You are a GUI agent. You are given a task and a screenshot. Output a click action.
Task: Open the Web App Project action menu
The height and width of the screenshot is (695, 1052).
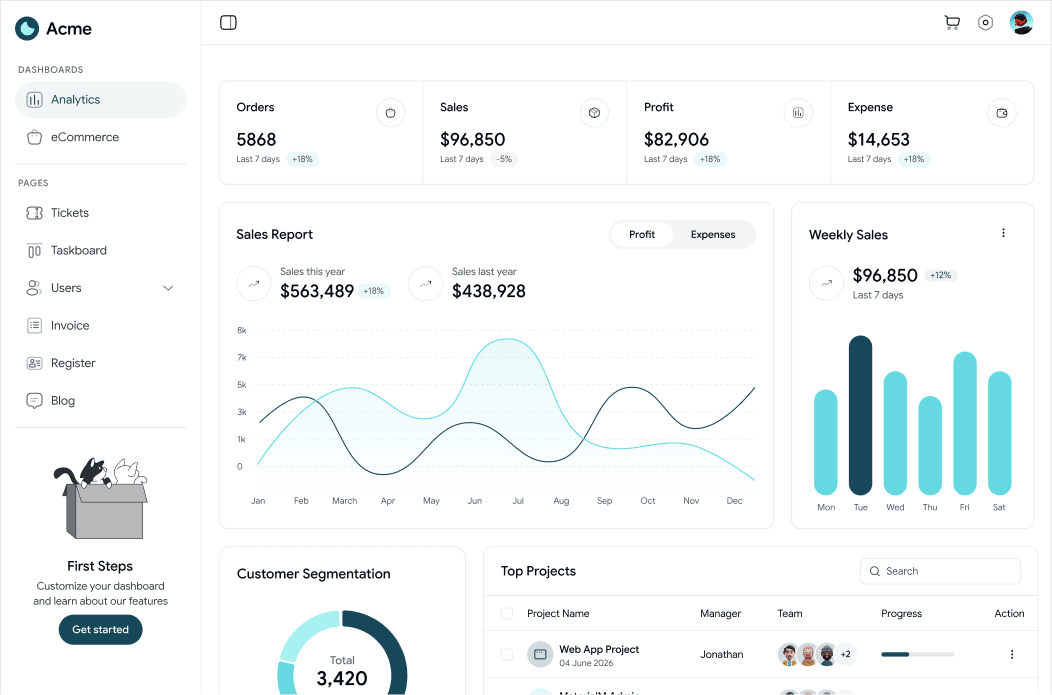1012,654
